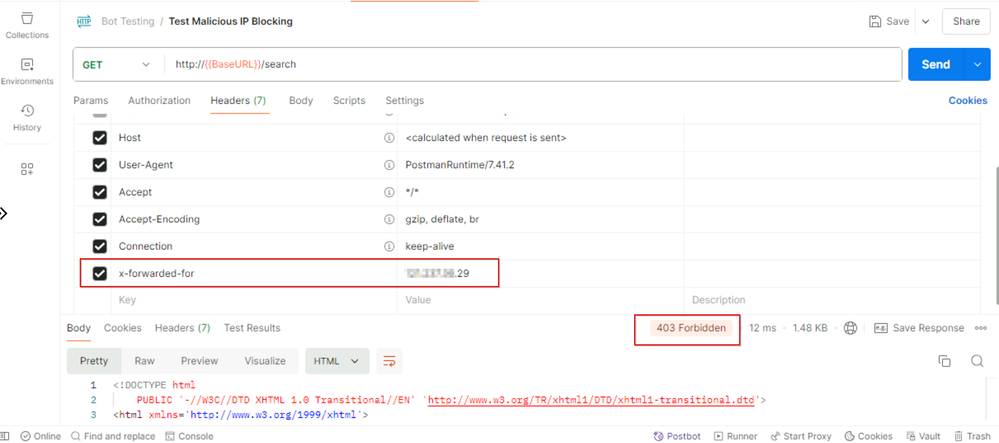Click the info icon next to Accept

click(x=388, y=192)
